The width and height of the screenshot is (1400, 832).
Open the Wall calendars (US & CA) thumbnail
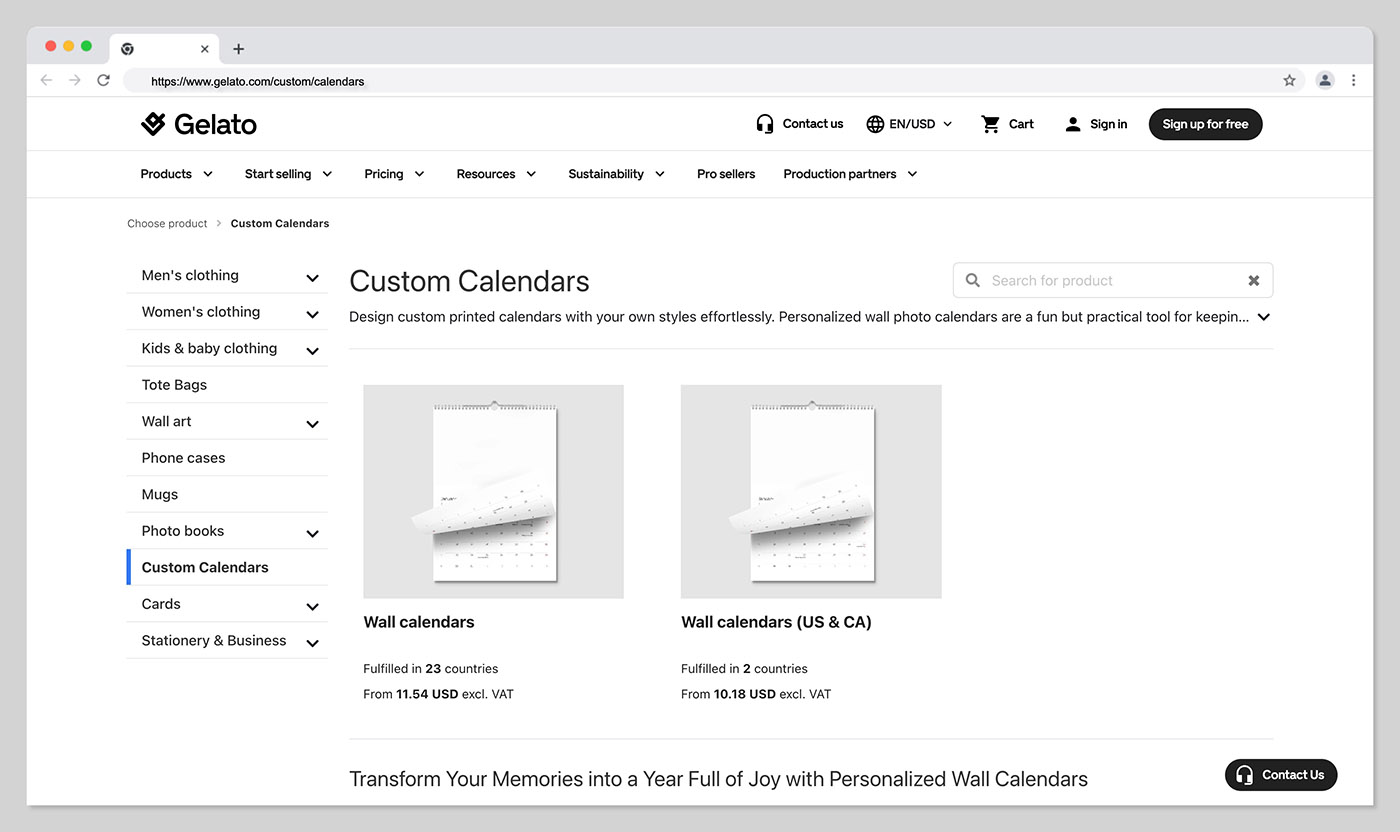pyautogui.click(x=811, y=491)
